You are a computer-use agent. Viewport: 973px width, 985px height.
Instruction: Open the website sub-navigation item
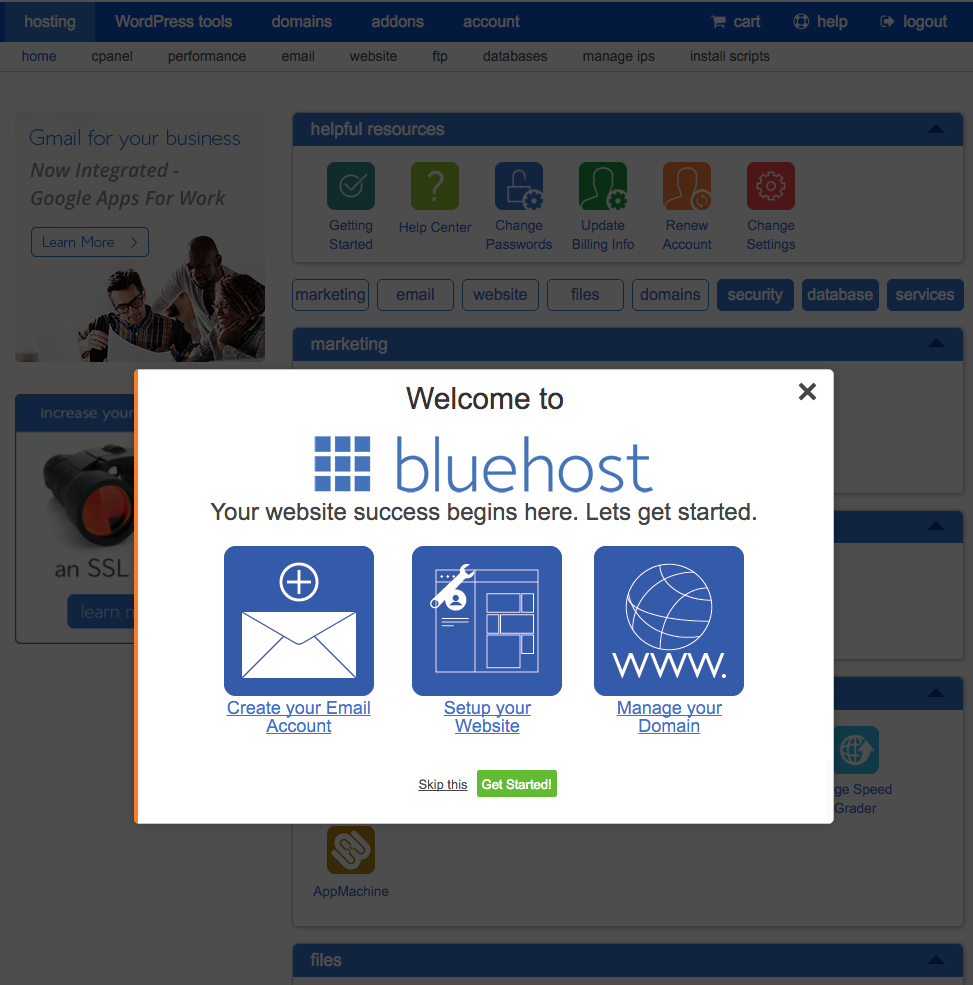[x=373, y=57]
